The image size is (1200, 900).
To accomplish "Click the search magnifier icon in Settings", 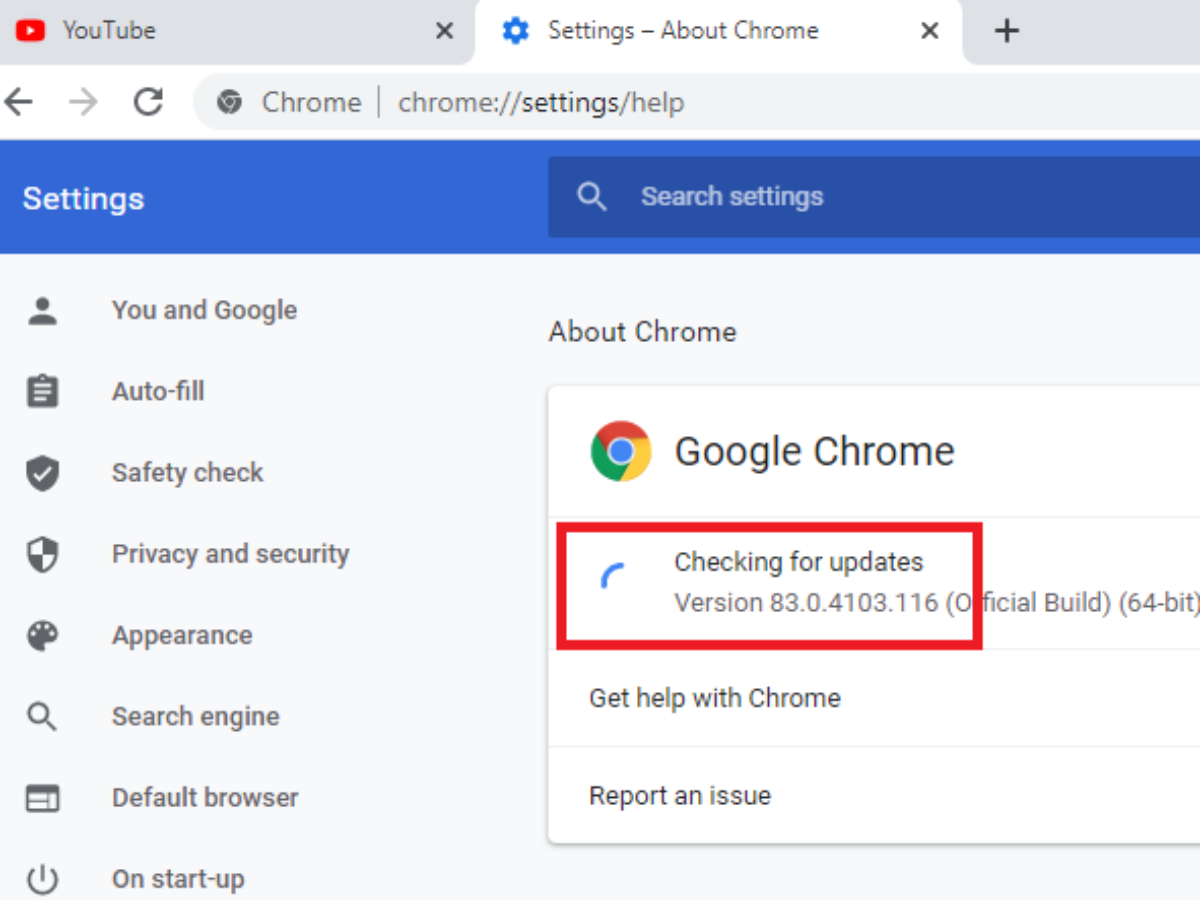I will click(x=592, y=196).
